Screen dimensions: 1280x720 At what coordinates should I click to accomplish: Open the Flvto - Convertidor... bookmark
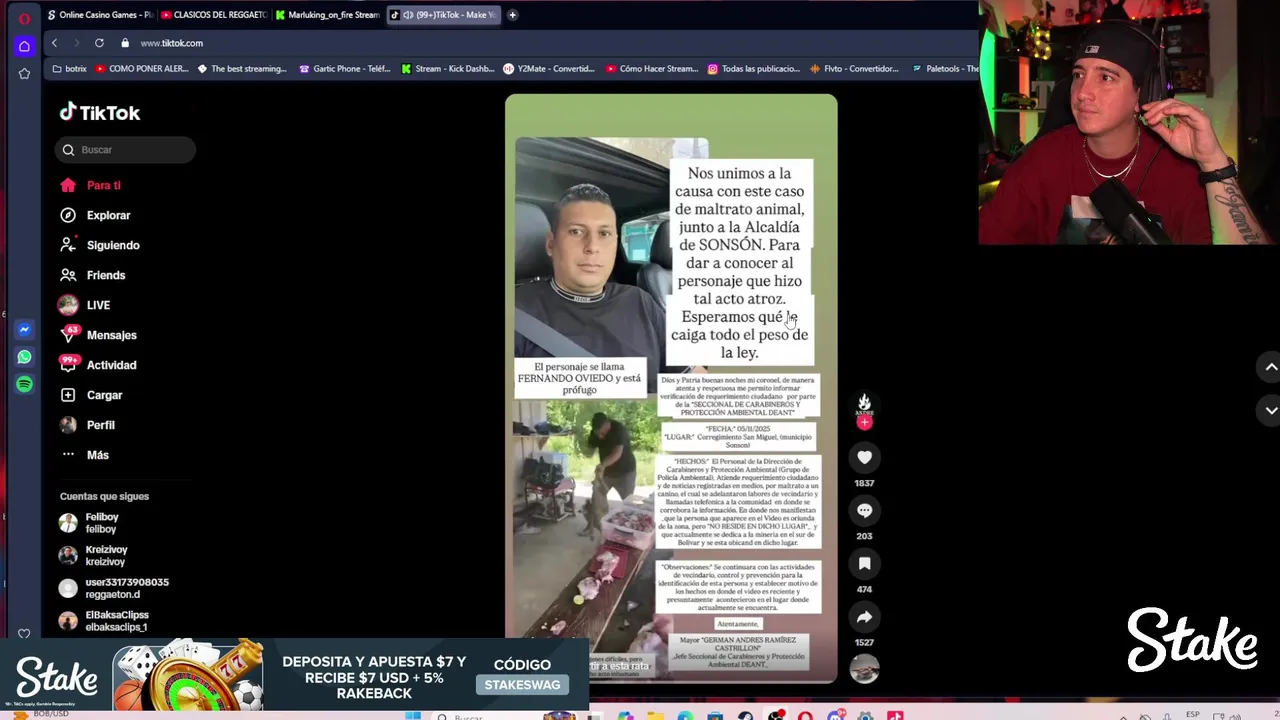[x=855, y=69]
